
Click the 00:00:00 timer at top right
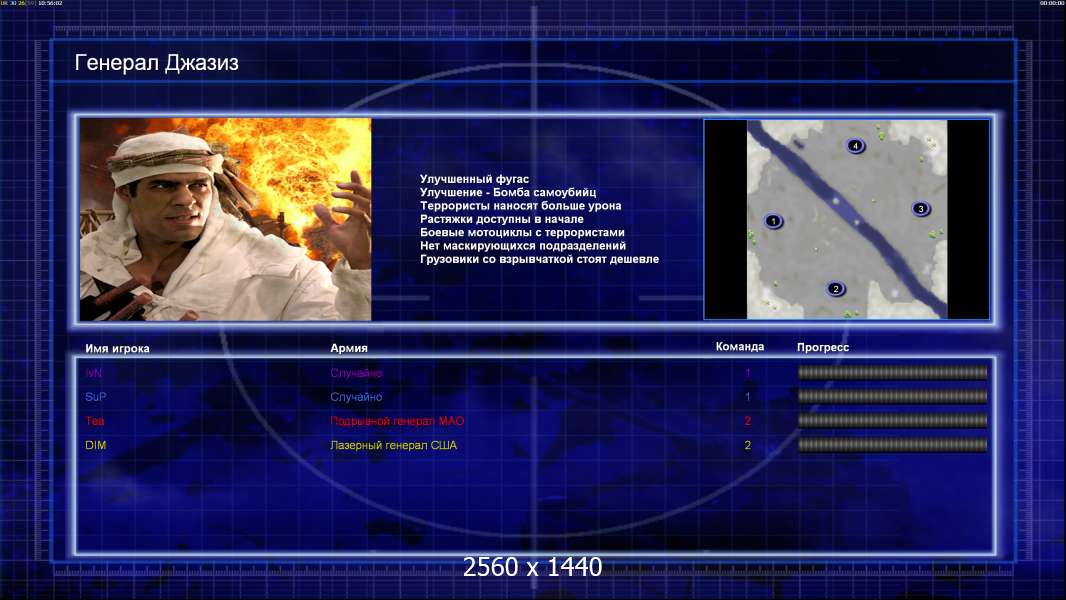(x=1052, y=3)
